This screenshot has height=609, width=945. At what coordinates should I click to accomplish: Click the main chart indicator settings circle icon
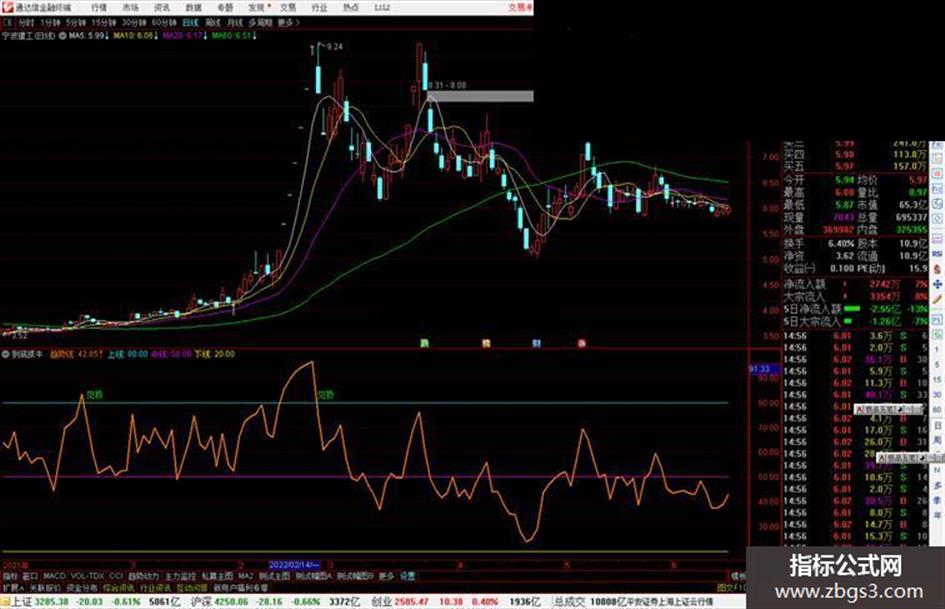pyautogui.click(x=62, y=36)
